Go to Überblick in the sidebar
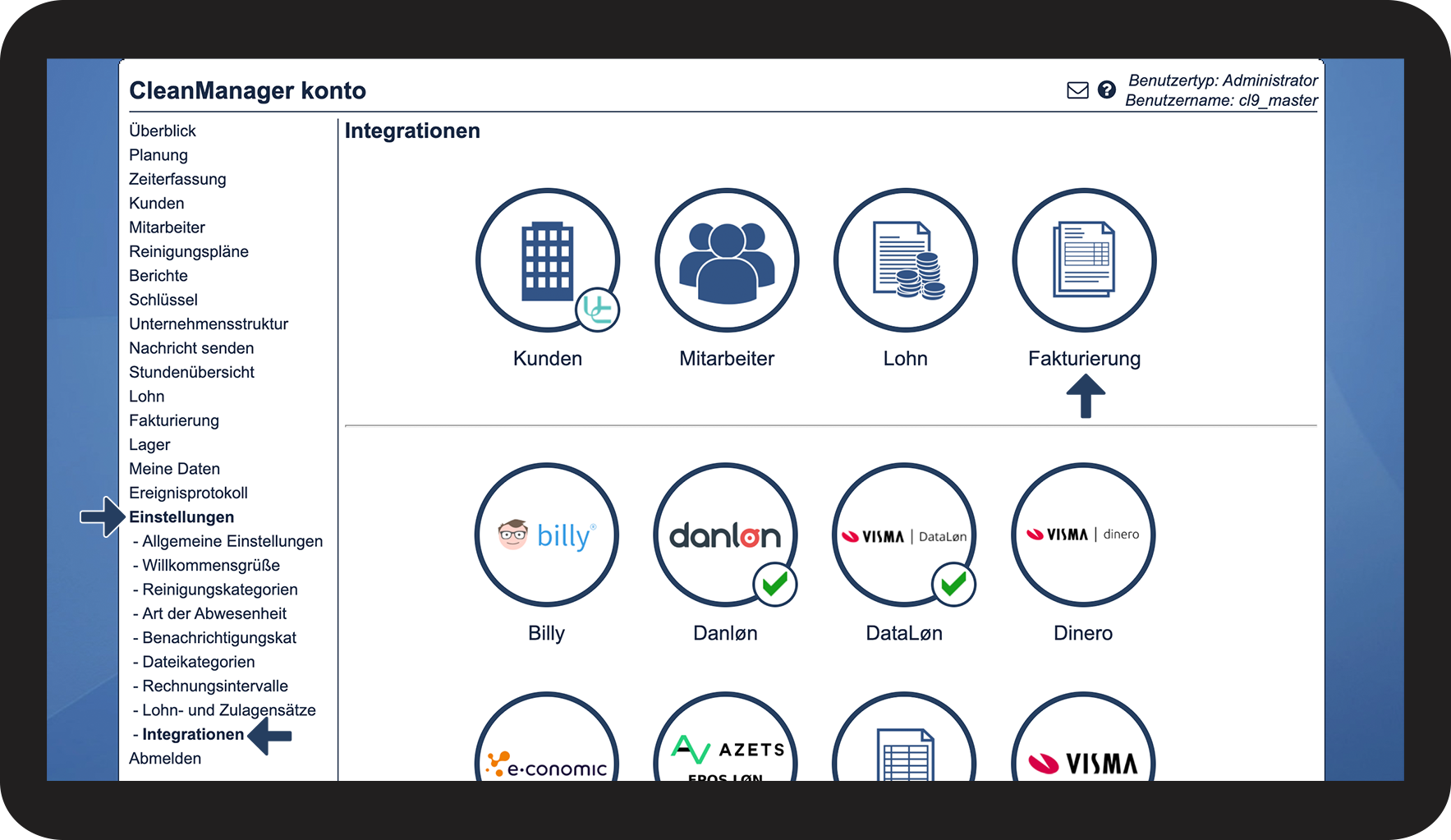 (163, 131)
